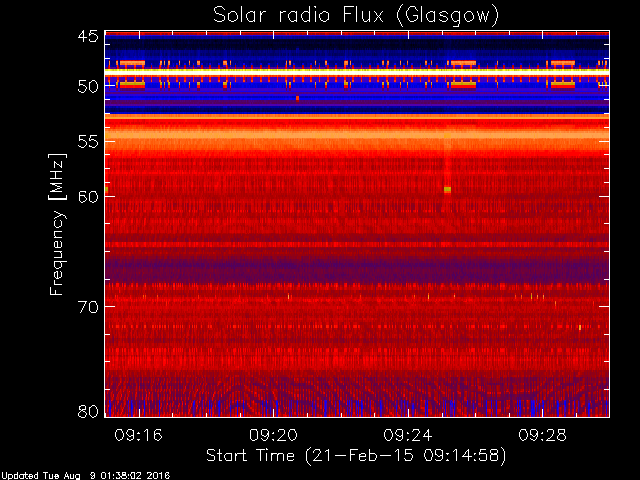
Task: Click the yellow-green burst spot near 60 MHz
Action: (447, 189)
